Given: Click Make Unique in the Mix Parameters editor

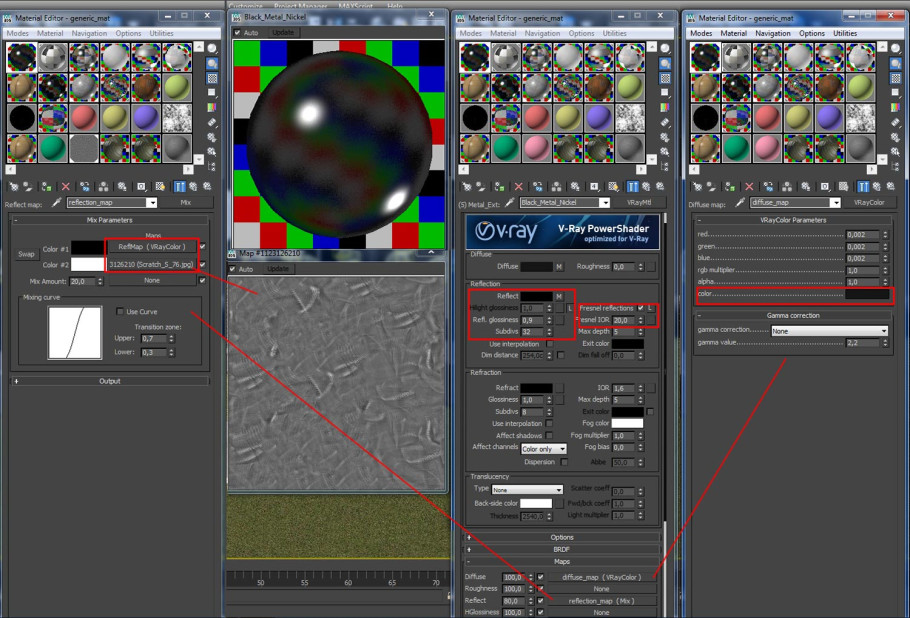Looking at the screenshot, I should pos(103,187).
